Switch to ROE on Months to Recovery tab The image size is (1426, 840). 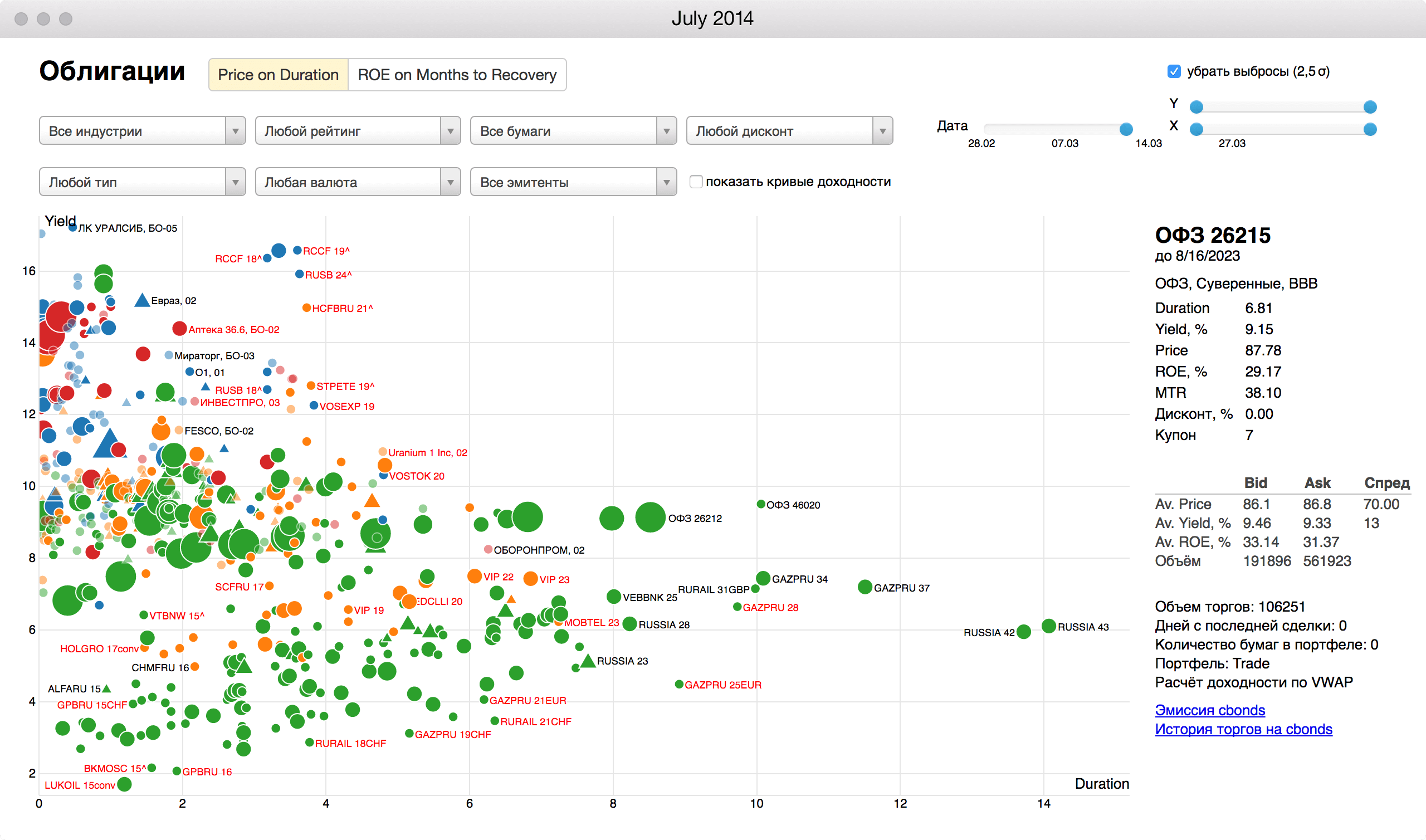(x=457, y=75)
